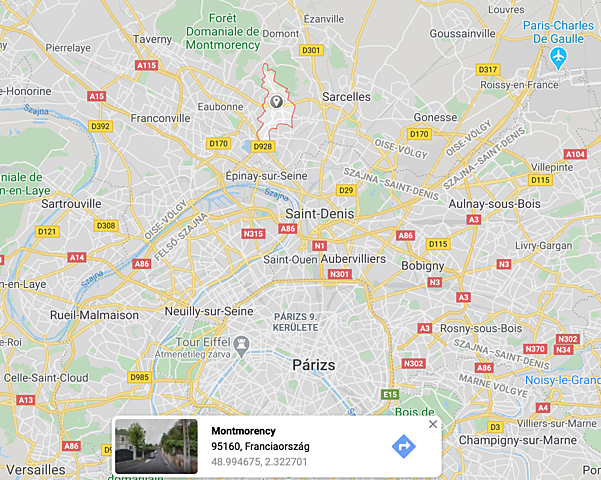Image resolution: width=601 pixels, height=480 pixels.
Task: Click the Paris-Charles De Gaulle airport icon
Action: pyautogui.click(x=558, y=58)
